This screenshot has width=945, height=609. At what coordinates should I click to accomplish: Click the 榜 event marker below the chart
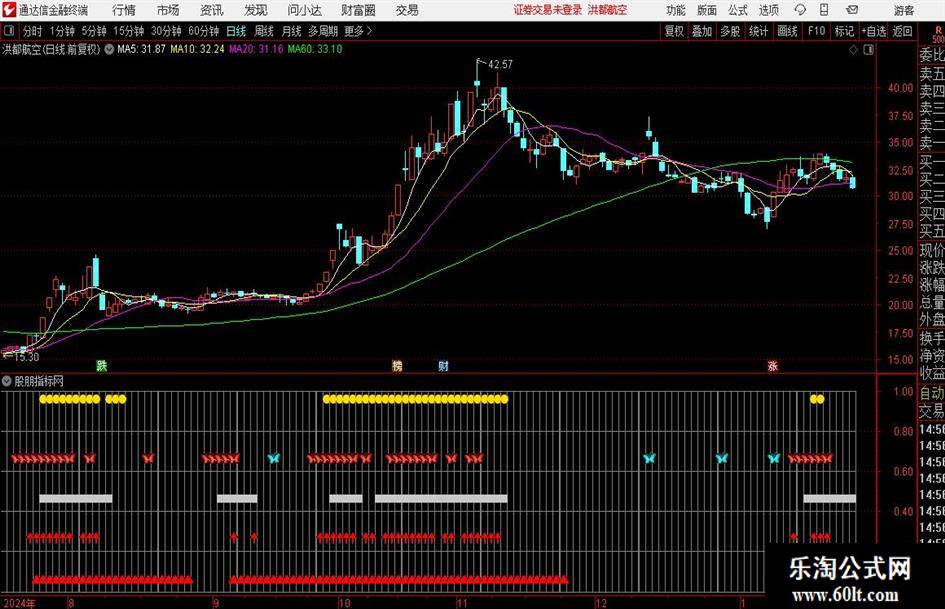click(x=397, y=365)
